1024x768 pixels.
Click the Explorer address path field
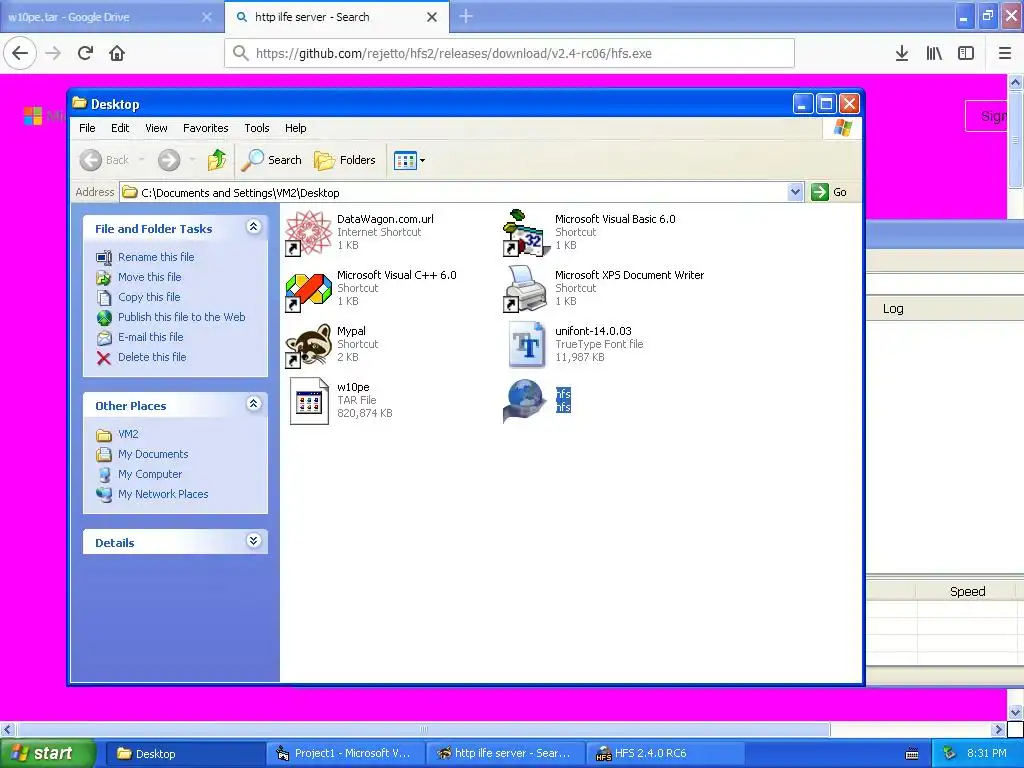pyautogui.click(x=455, y=193)
